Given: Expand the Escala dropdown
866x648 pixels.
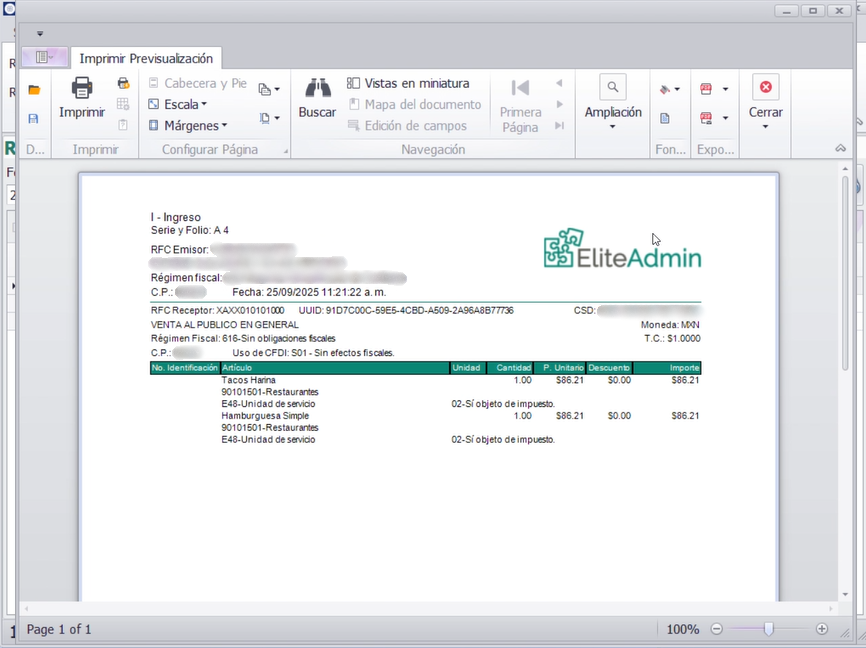Looking at the screenshot, I should click(178, 105).
